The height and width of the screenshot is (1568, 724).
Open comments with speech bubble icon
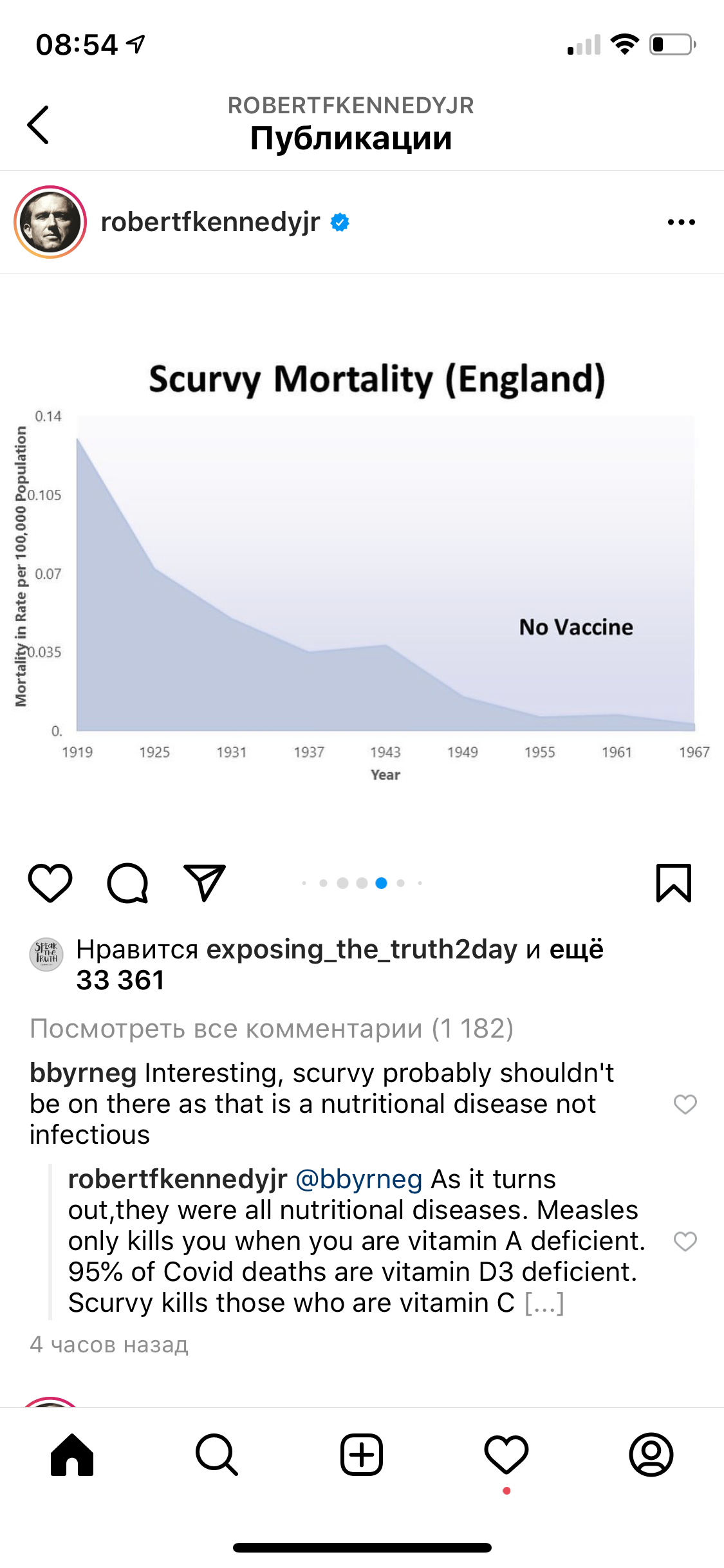click(x=127, y=882)
